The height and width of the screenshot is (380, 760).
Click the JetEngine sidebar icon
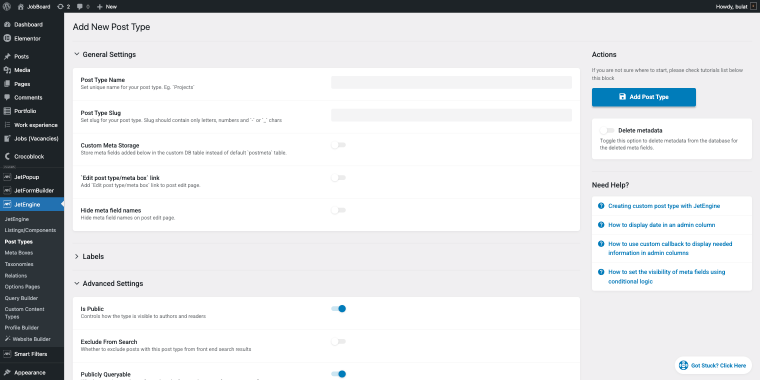click(7, 205)
